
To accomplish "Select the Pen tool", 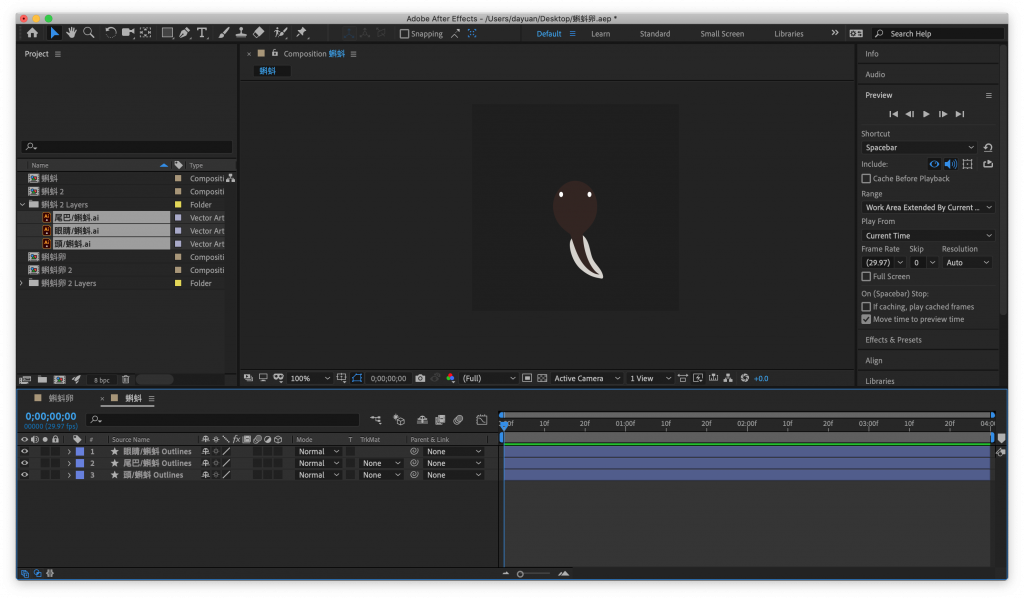I will pyautogui.click(x=184, y=33).
